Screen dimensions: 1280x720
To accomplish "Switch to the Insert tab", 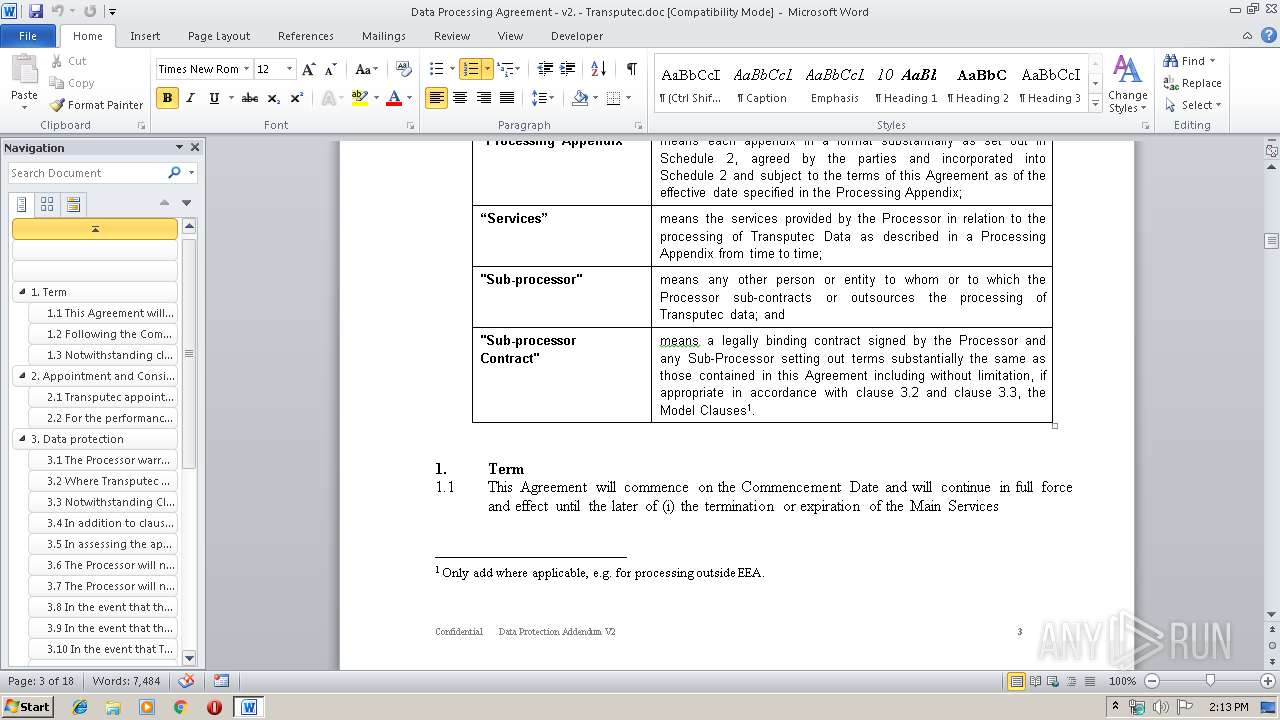I will [145, 35].
